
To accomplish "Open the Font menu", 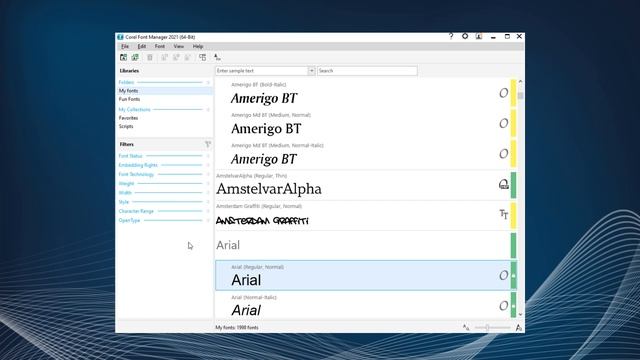I will tap(160, 47).
